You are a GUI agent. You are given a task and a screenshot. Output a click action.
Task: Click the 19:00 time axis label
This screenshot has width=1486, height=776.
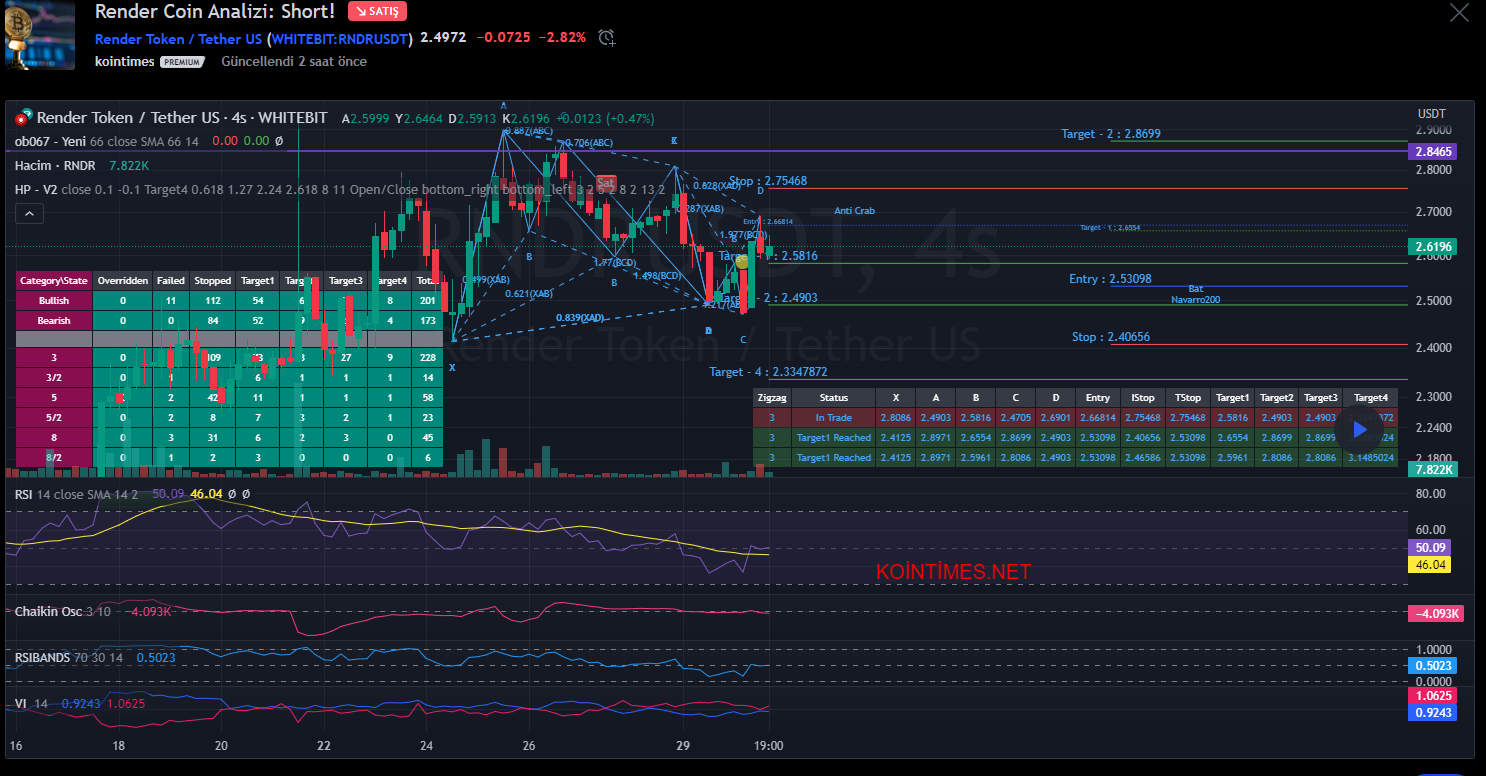coord(768,745)
